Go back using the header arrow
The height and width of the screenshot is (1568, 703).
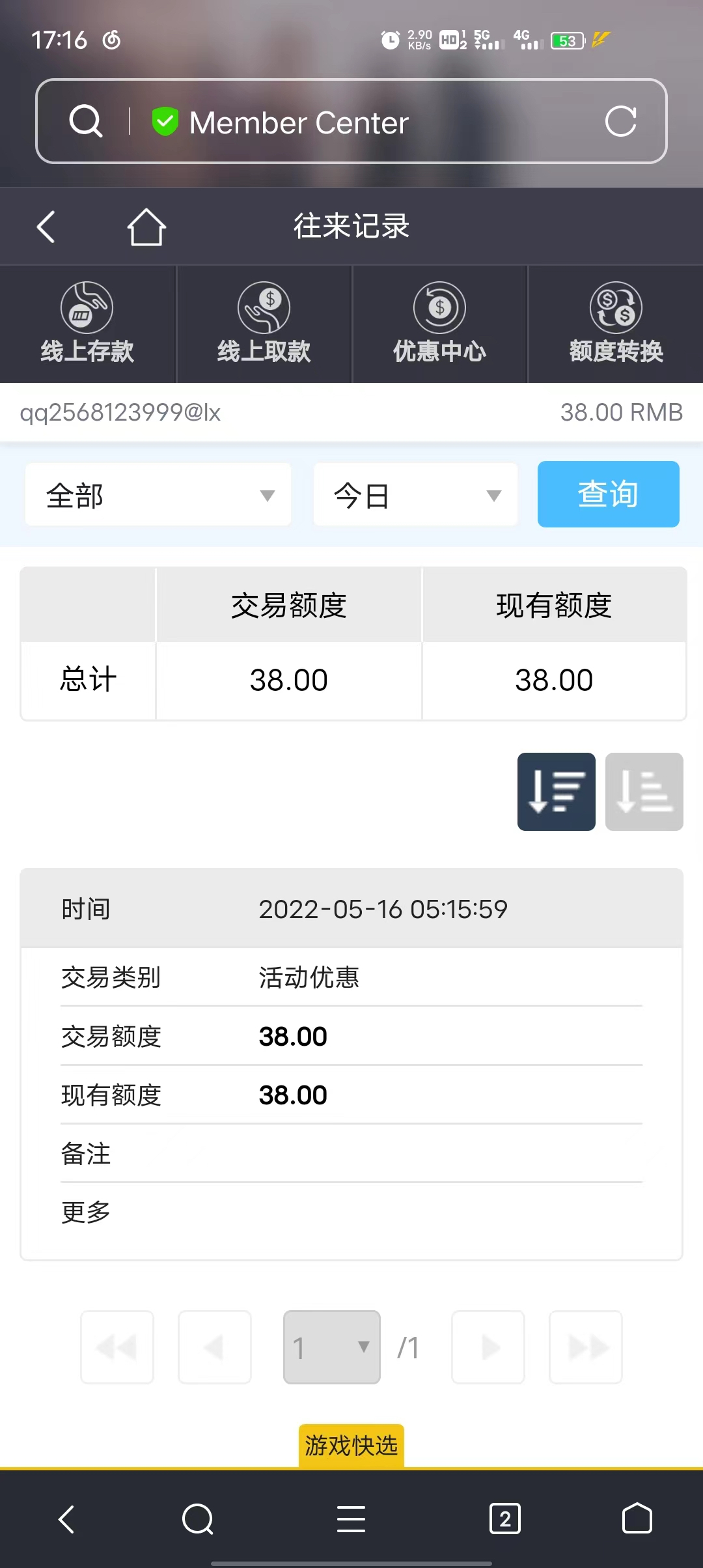(46, 227)
